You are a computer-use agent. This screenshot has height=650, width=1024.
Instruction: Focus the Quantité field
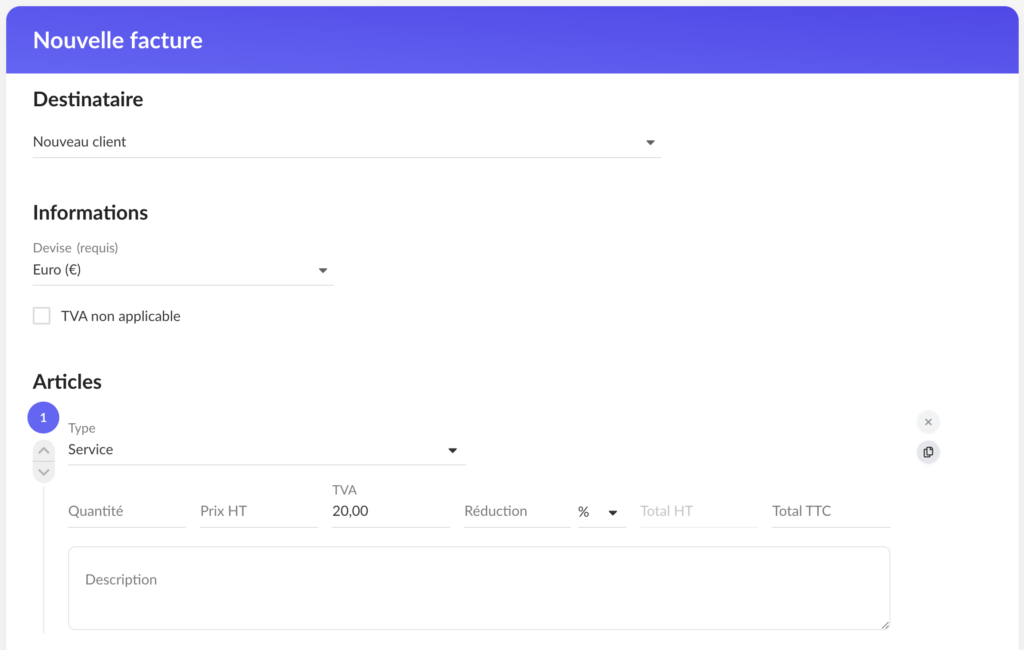click(126, 511)
